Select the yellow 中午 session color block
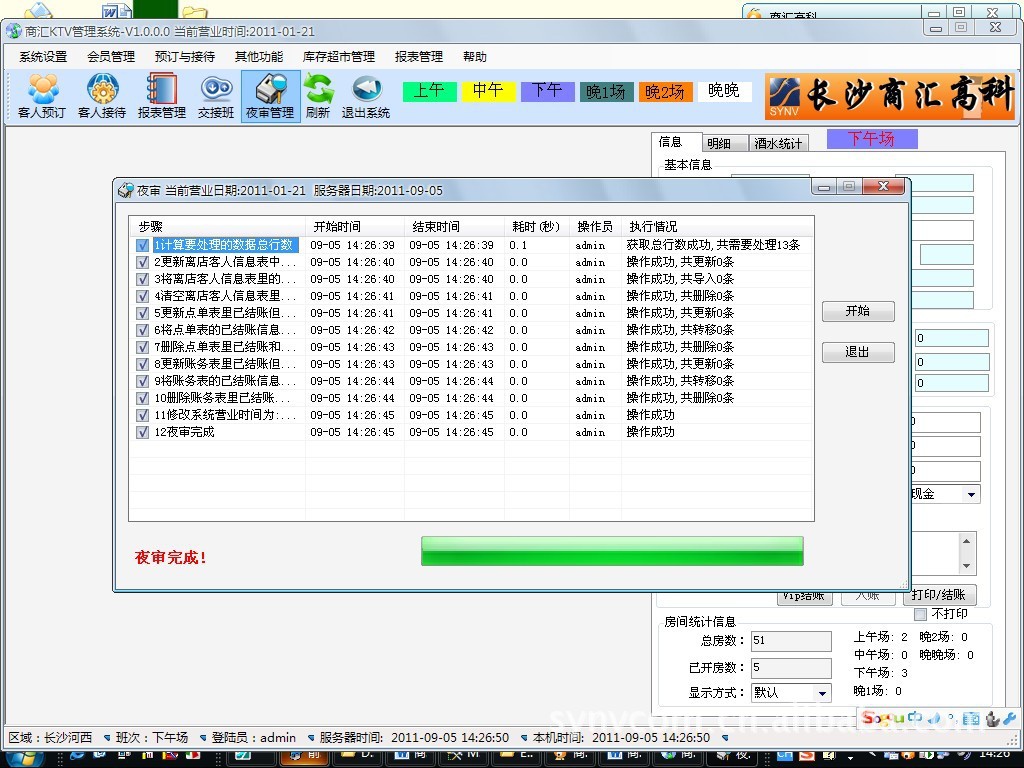Screen dimensions: 1024x768 [x=488, y=91]
